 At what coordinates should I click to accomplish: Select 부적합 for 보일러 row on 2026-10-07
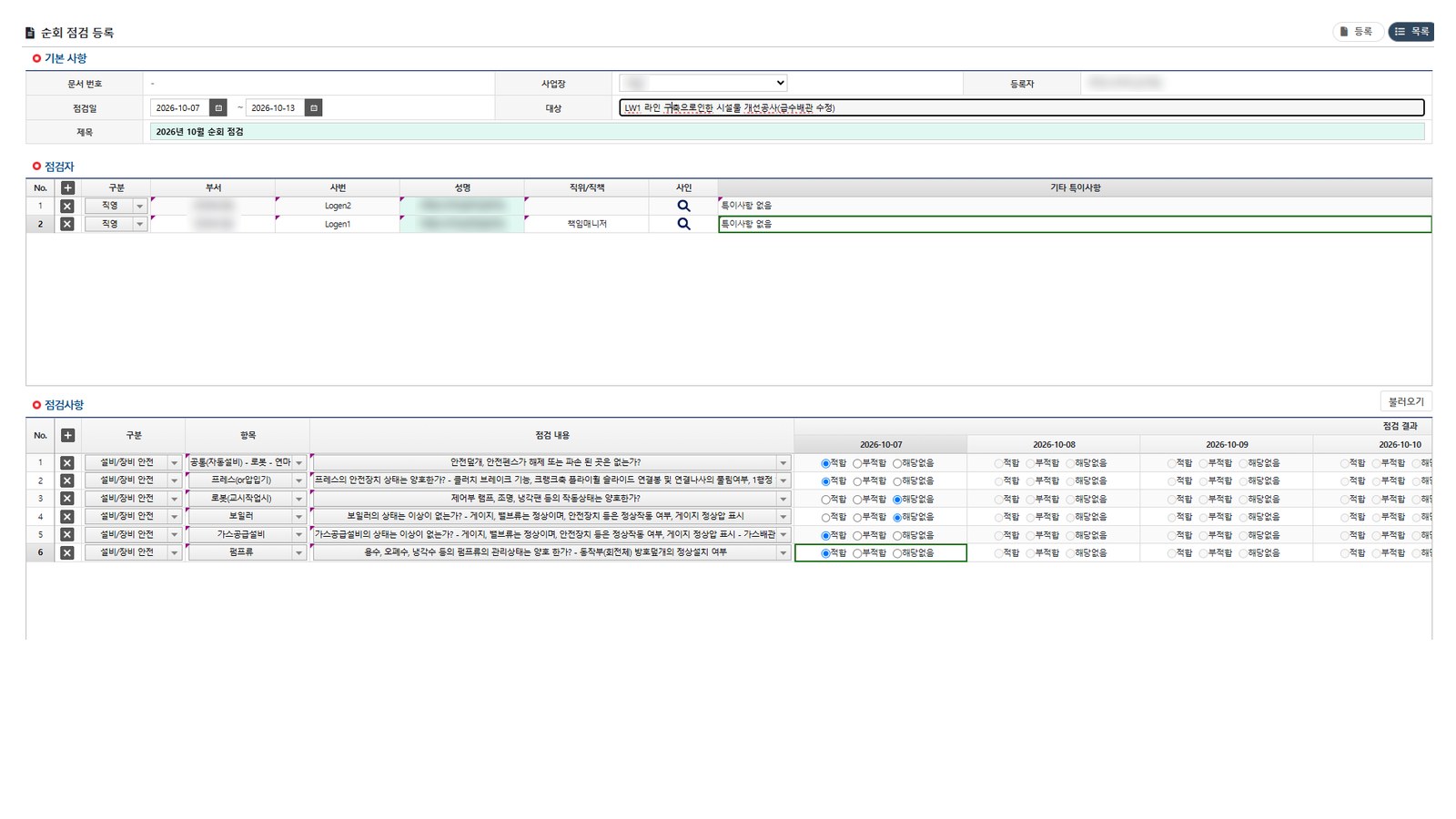coord(857,517)
